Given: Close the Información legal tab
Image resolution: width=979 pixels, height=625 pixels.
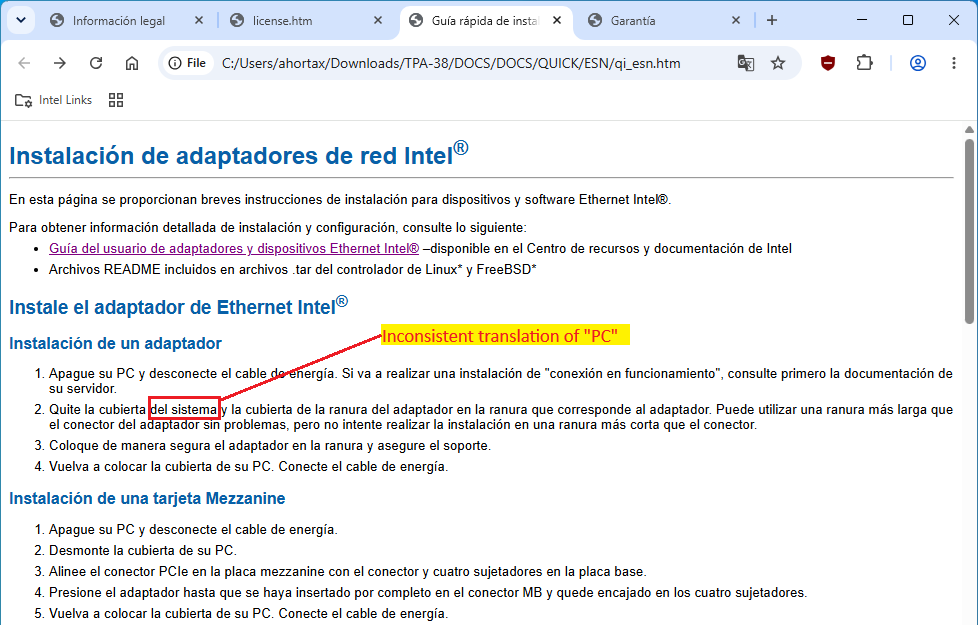Looking at the screenshot, I should [x=199, y=21].
